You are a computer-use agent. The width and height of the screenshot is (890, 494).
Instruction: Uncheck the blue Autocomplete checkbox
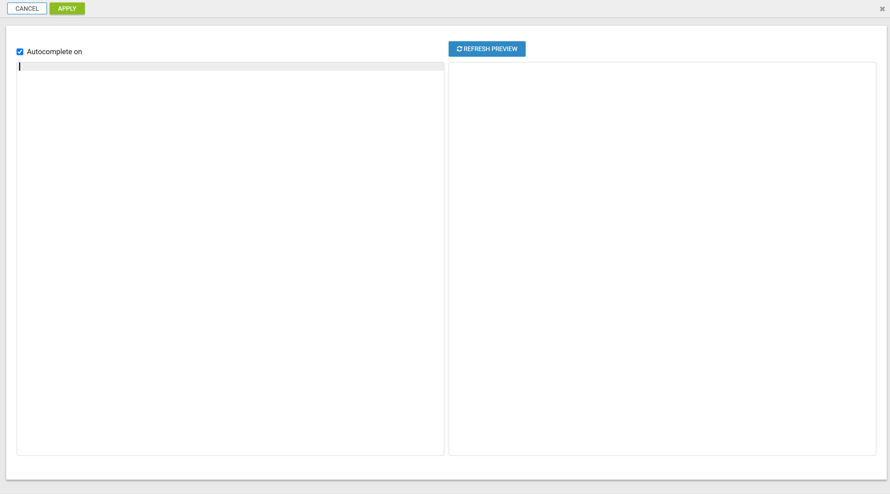point(20,52)
